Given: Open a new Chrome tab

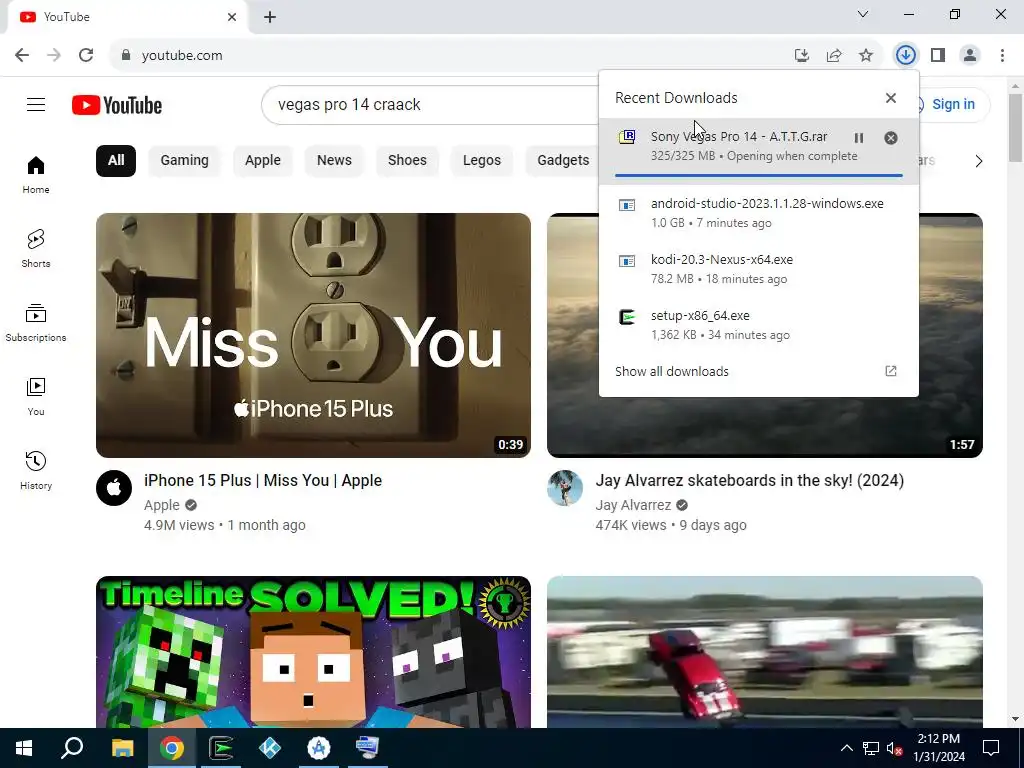Looking at the screenshot, I should [270, 17].
